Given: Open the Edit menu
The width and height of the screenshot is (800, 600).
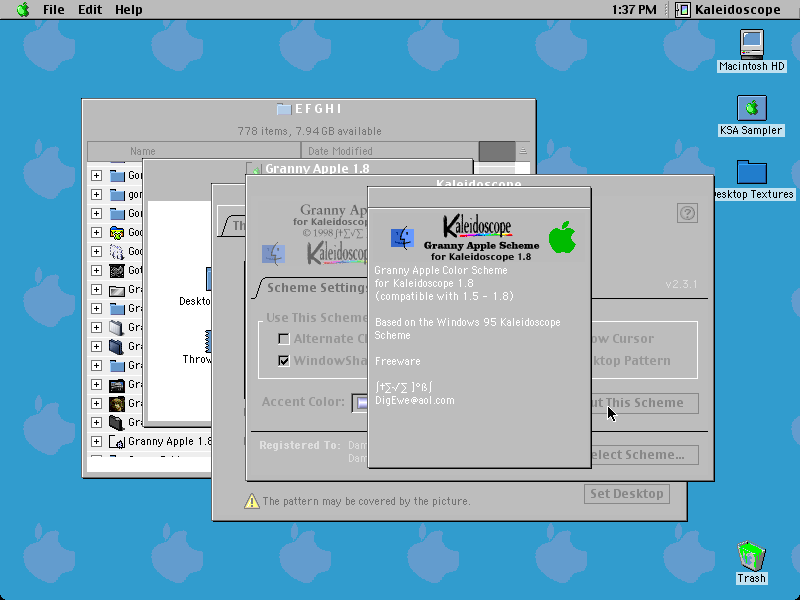Looking at the screenshot, I should pyautogui.click(x=90, y=10).
